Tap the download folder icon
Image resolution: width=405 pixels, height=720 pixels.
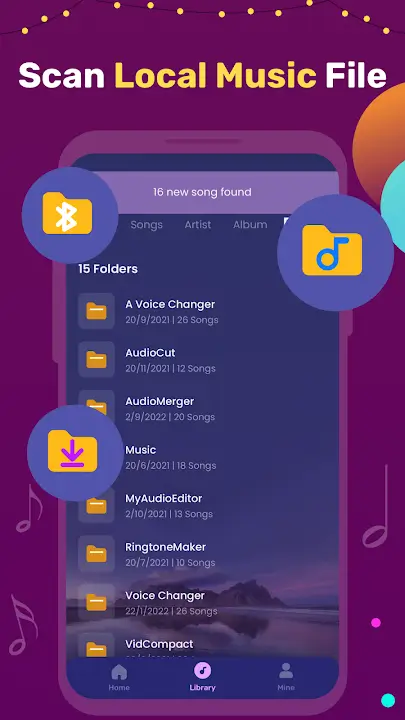(73, 451)
